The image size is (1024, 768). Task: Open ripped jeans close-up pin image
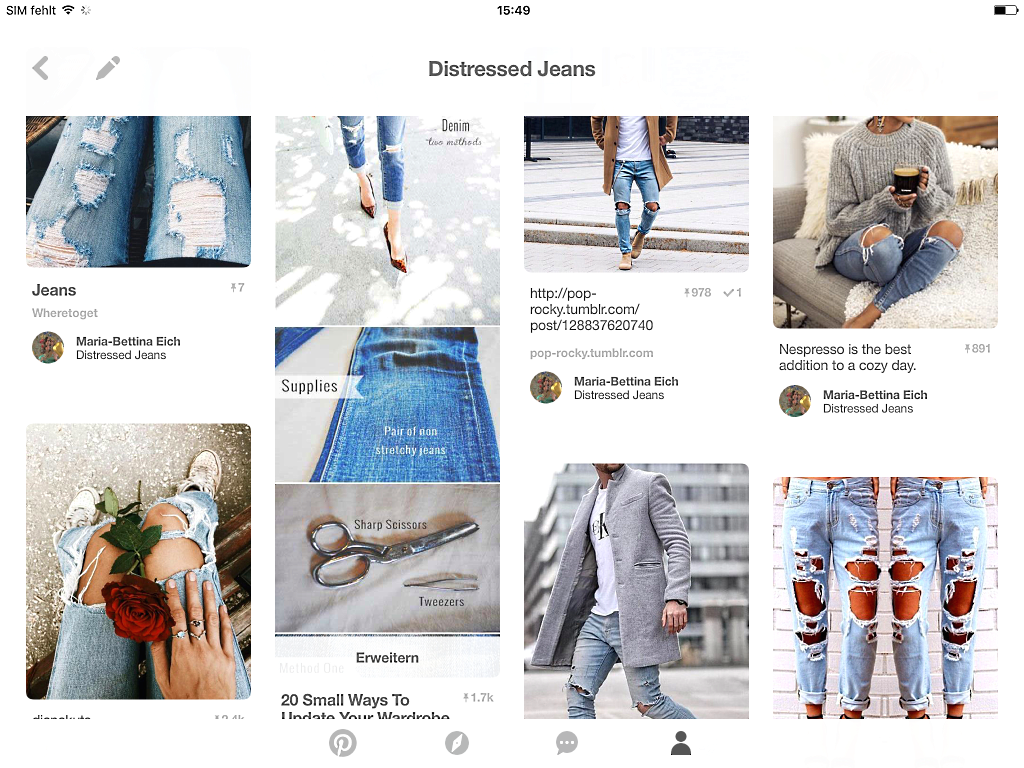coord(138,191)
